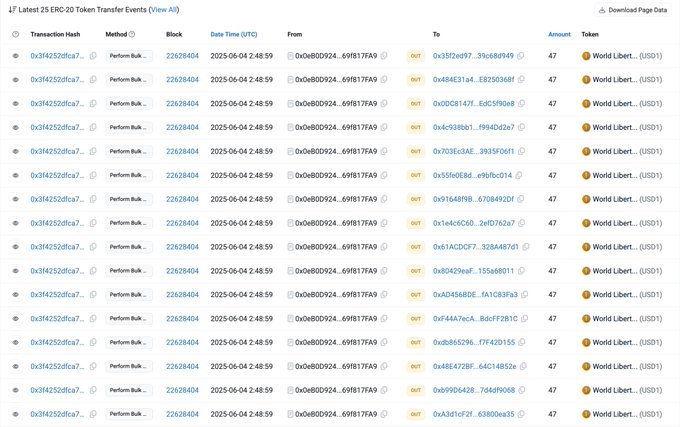Open block 22628404 in the 0x703Ec3AE row
680x427 pixels.
click(182, 152)
